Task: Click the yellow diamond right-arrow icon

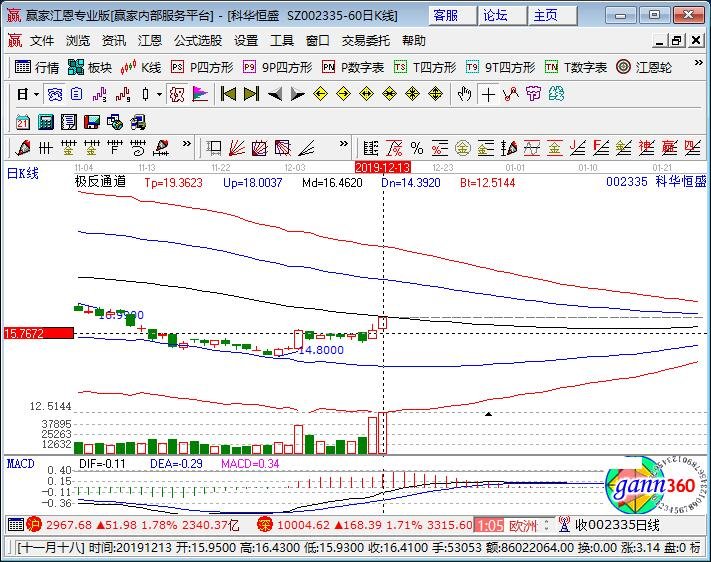Action: click(x=343, y=94)
